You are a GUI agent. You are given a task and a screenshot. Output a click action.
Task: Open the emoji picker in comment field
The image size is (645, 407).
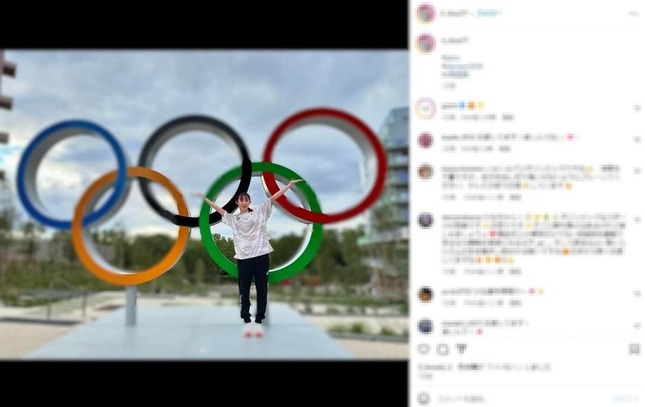pyautogui.click(x=423, y=399)
